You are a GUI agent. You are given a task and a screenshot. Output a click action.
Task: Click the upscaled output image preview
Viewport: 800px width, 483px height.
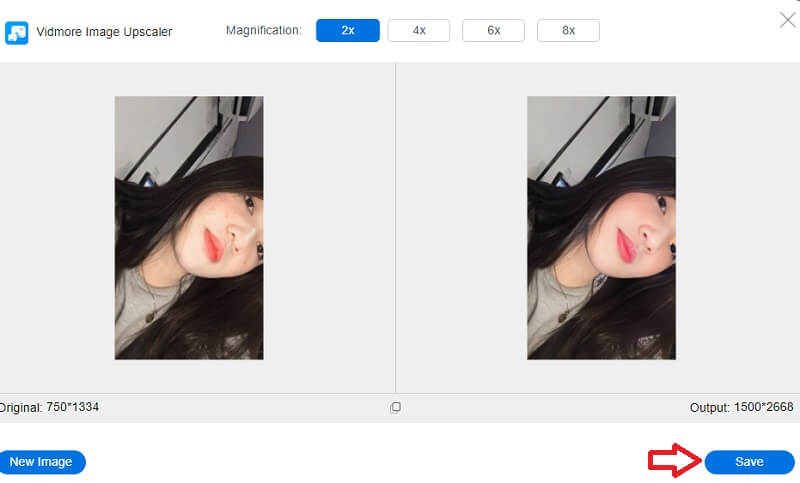pos(601,228)
